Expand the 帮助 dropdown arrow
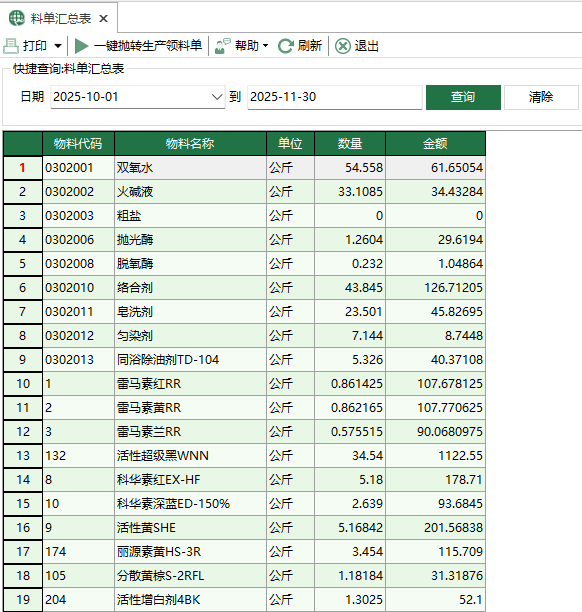The width and height of the screenshot is (582, 612). (x=266, y=46)
